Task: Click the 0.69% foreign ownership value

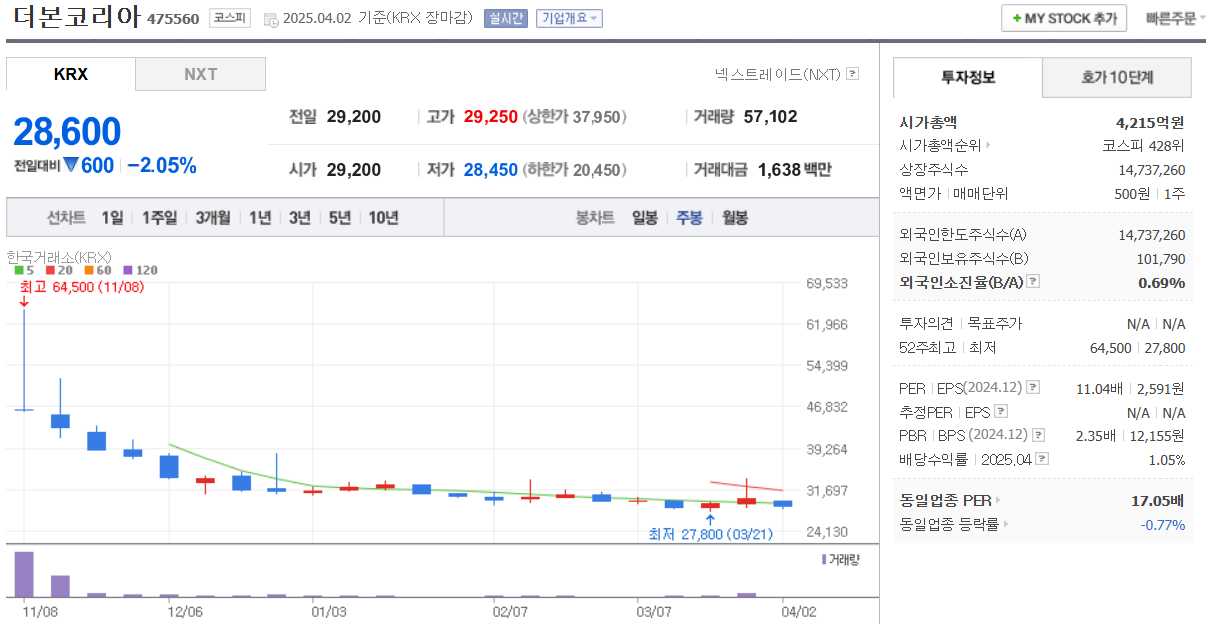Action: pos(1162,283)
